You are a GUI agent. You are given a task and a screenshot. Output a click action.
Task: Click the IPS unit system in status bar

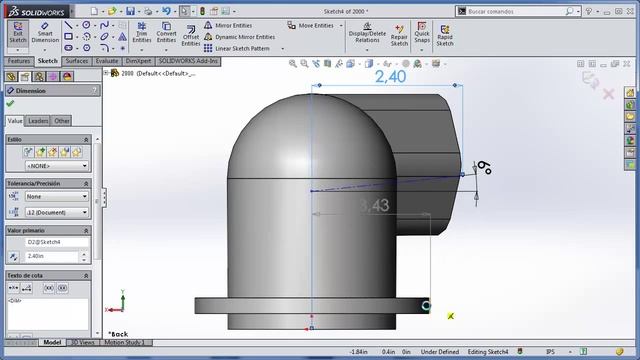pyautogui.click(x=550, y=352)
